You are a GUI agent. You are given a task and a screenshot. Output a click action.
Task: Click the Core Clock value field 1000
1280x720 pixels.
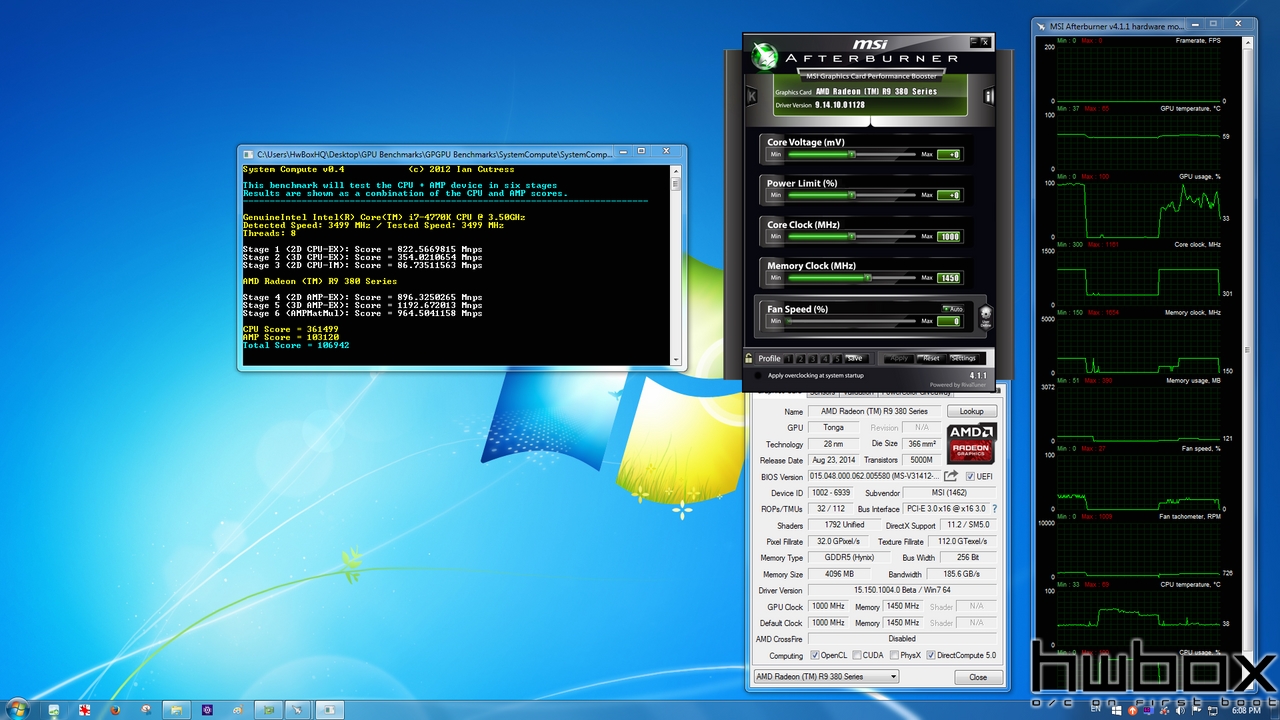pyautogui.click(x=949, y=237)
